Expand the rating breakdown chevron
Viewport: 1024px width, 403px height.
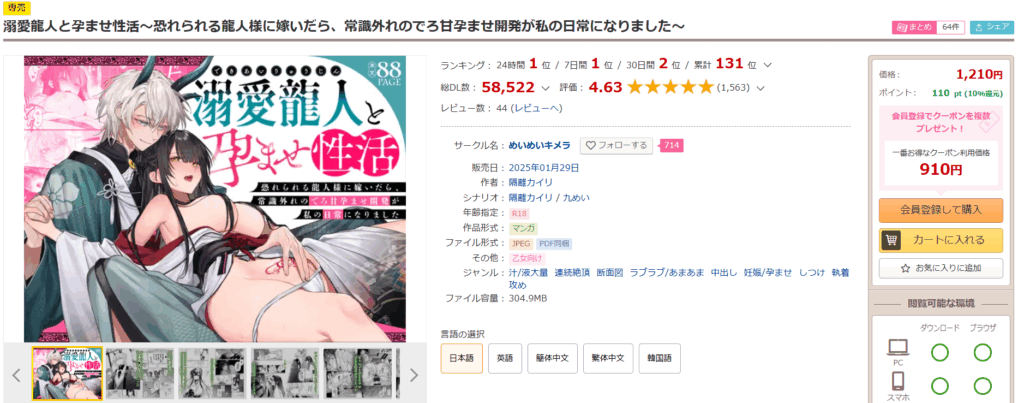(760, 88)
